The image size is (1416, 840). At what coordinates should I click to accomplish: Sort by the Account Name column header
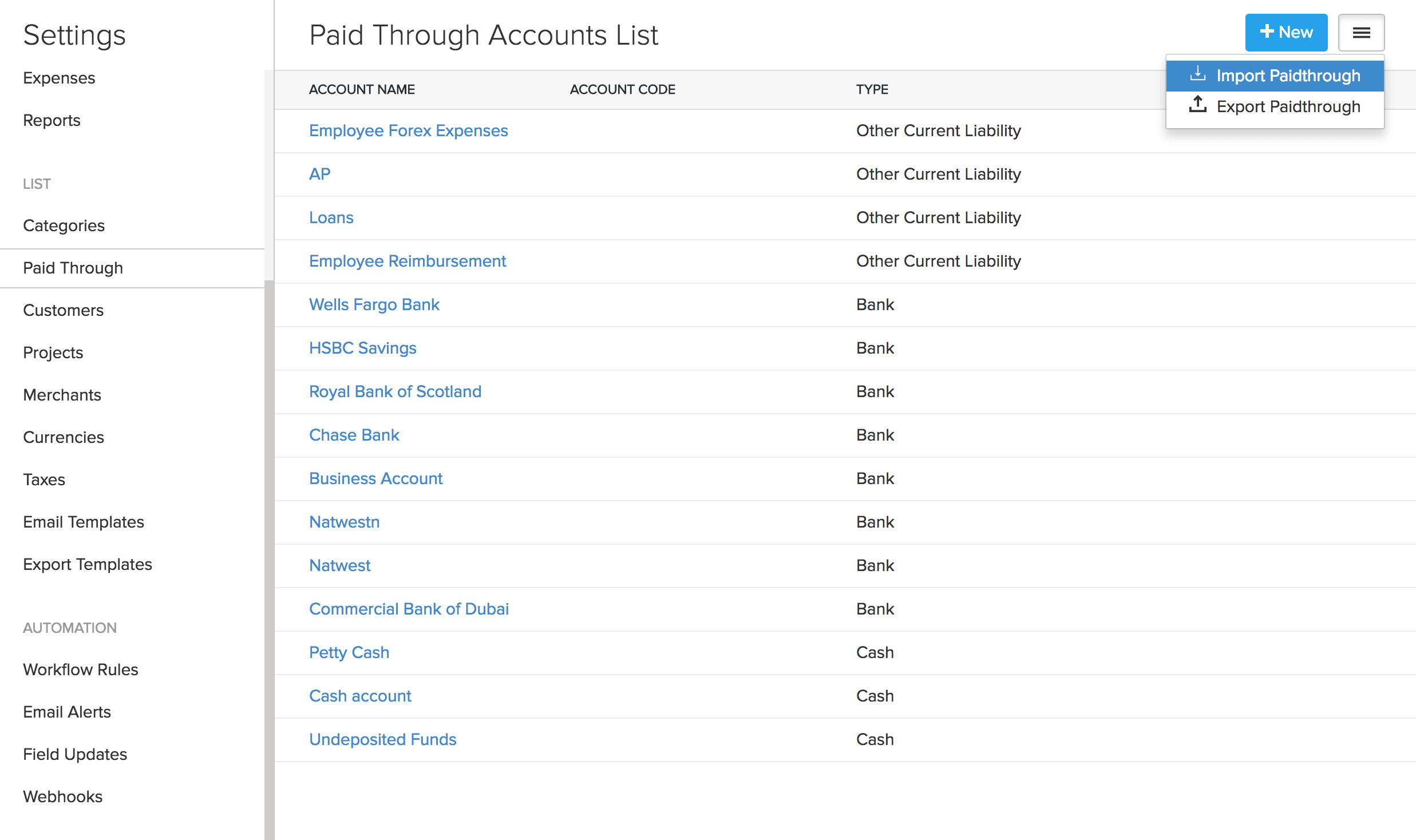coord(362,89)
